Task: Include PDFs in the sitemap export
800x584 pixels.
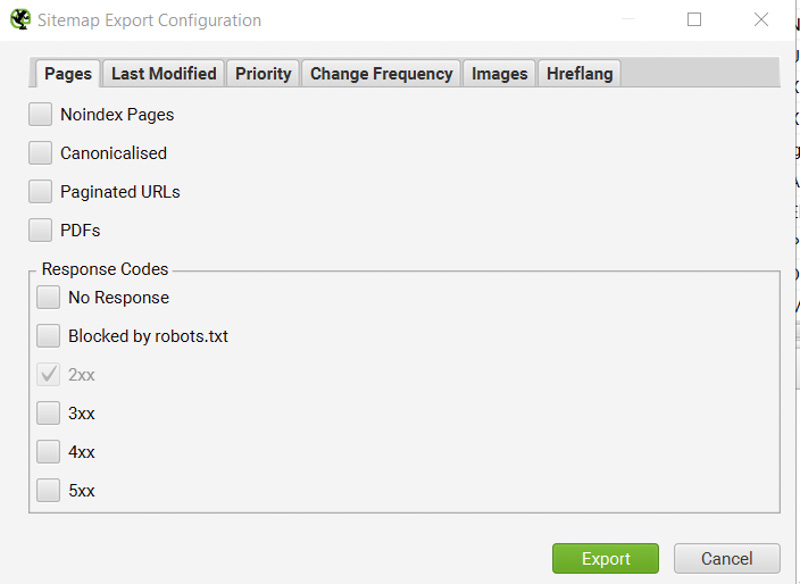Action: pyautogui.click(x=40, y=229)
